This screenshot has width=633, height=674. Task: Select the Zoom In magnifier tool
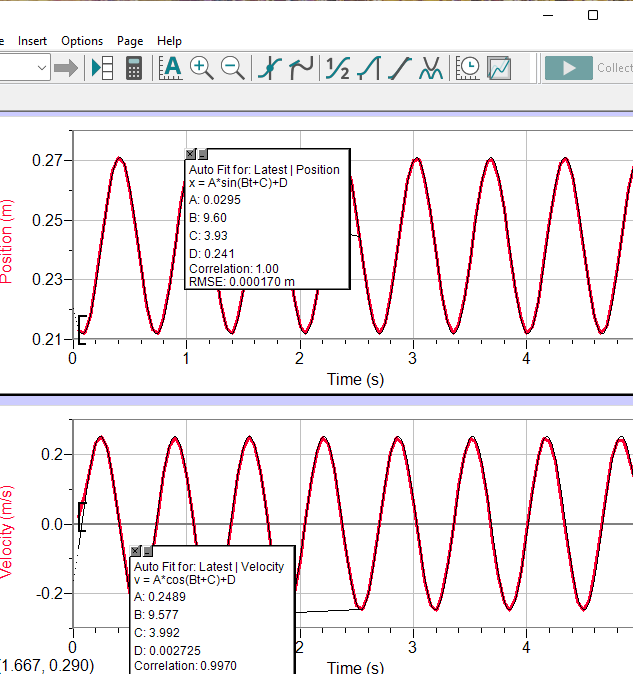[x=202, y=68]
